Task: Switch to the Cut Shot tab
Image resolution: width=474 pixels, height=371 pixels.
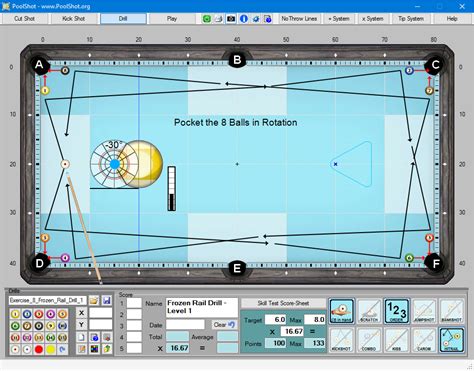Action: pyautogui.click(x=25, y=19)
